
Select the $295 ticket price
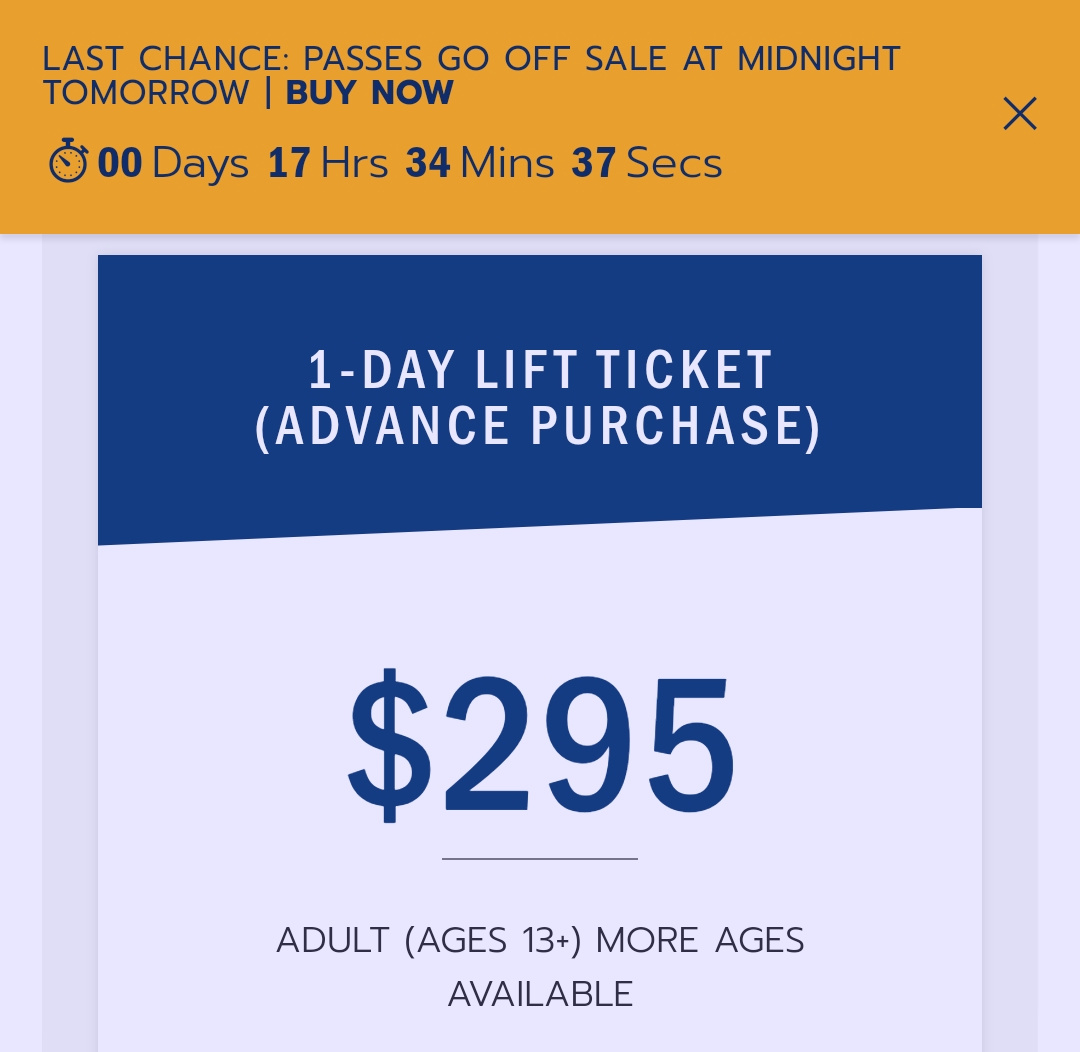coord(541,745)
